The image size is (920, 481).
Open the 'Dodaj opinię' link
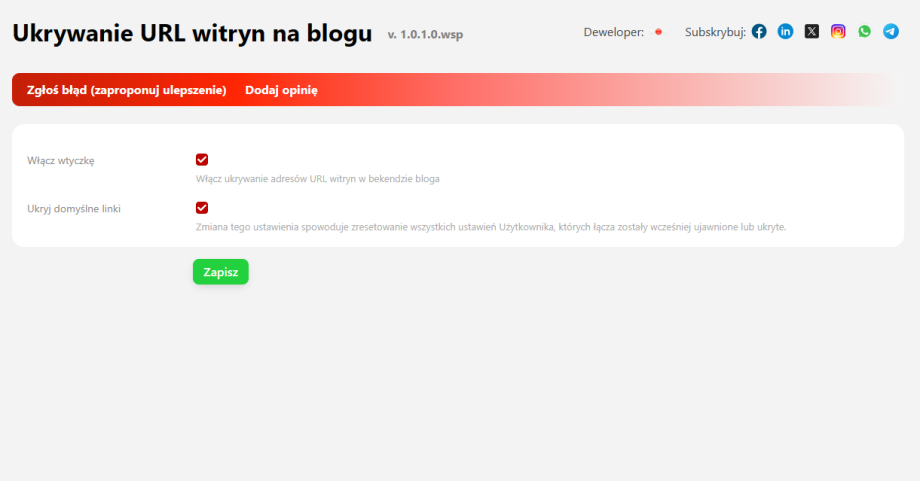[x=281, y=90]
